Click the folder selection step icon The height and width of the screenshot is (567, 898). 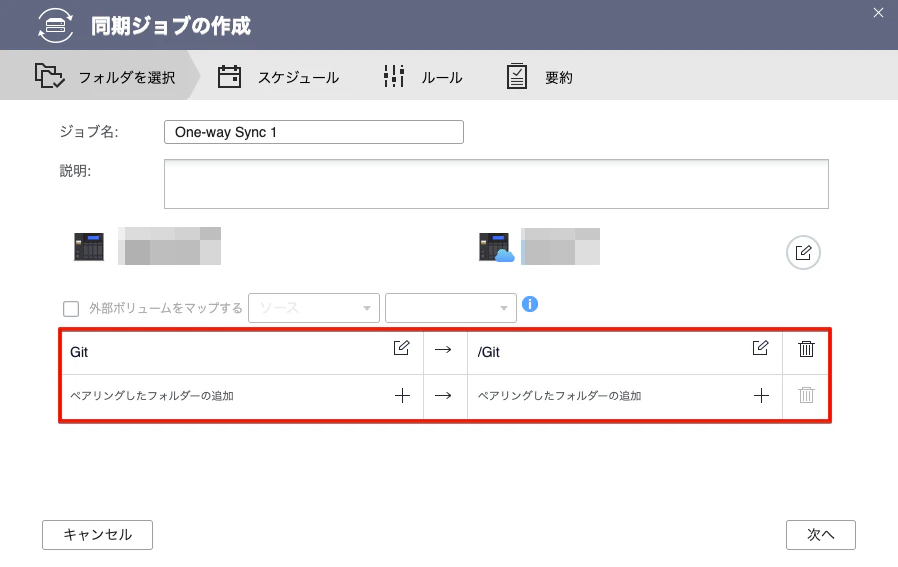point(49,76)
